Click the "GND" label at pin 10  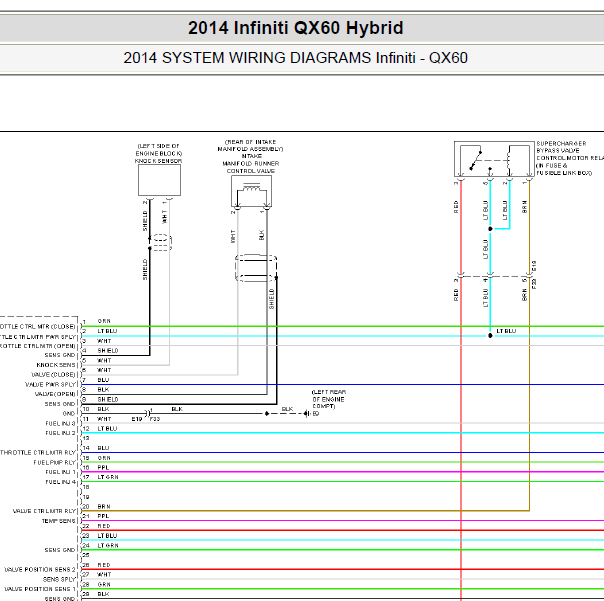click(69, 414)
